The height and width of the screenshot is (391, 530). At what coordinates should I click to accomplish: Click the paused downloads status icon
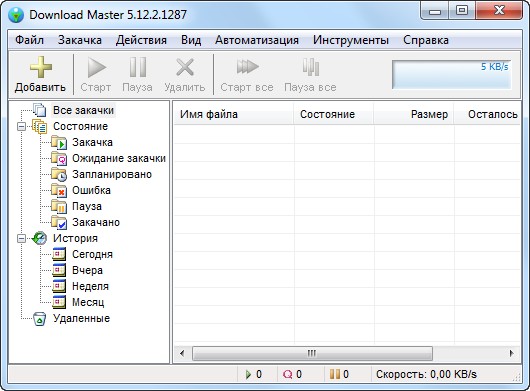(335, 374)
